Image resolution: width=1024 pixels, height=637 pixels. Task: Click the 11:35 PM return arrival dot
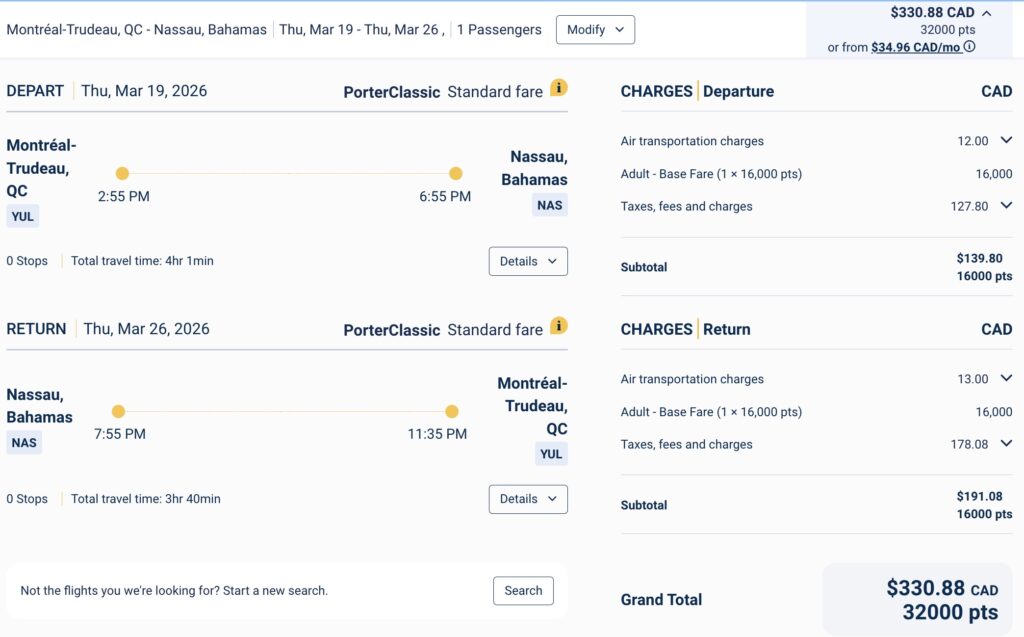pyautogui.click(x=452, y=411)
